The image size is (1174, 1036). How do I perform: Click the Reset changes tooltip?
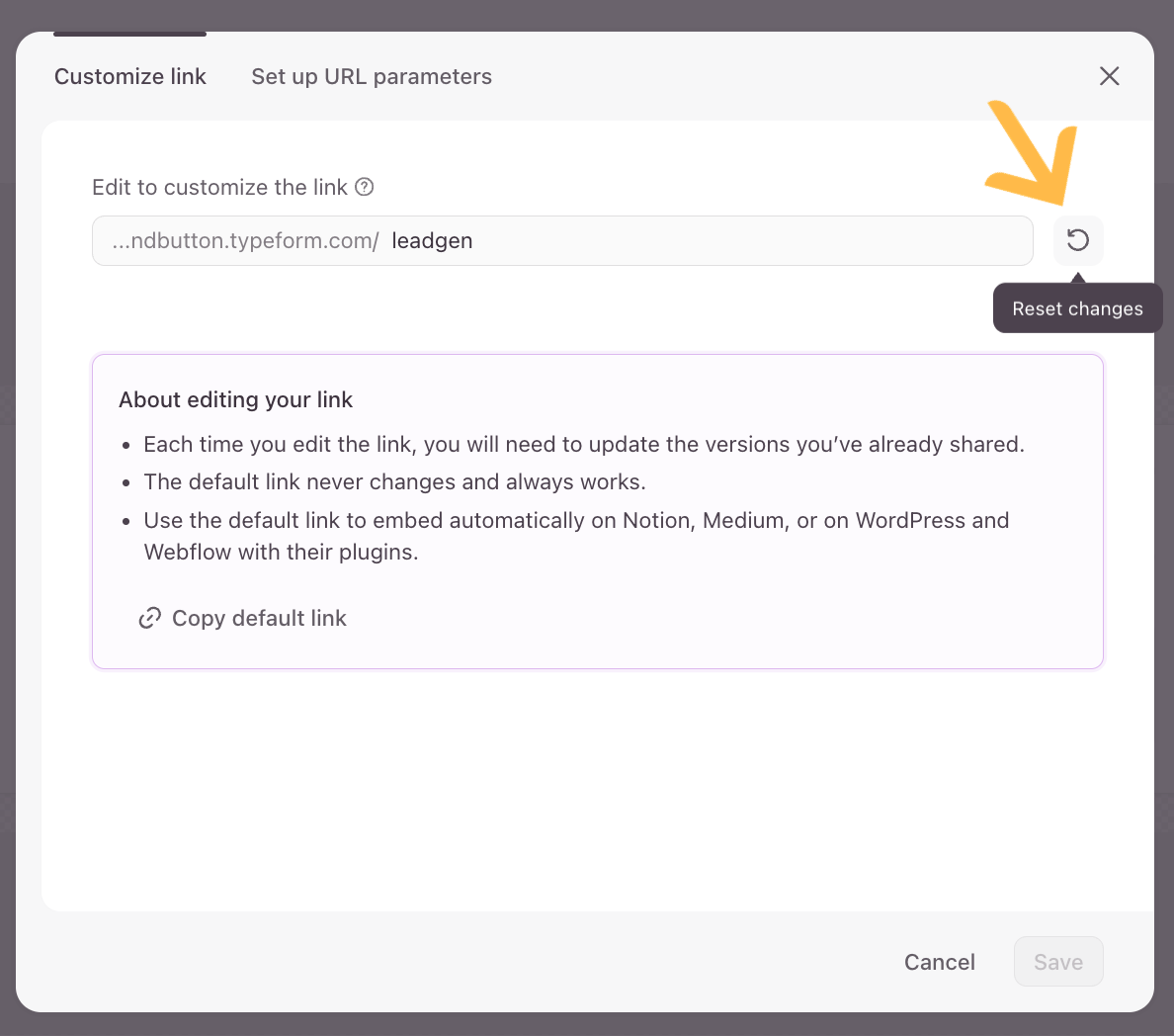[1077, 308]
